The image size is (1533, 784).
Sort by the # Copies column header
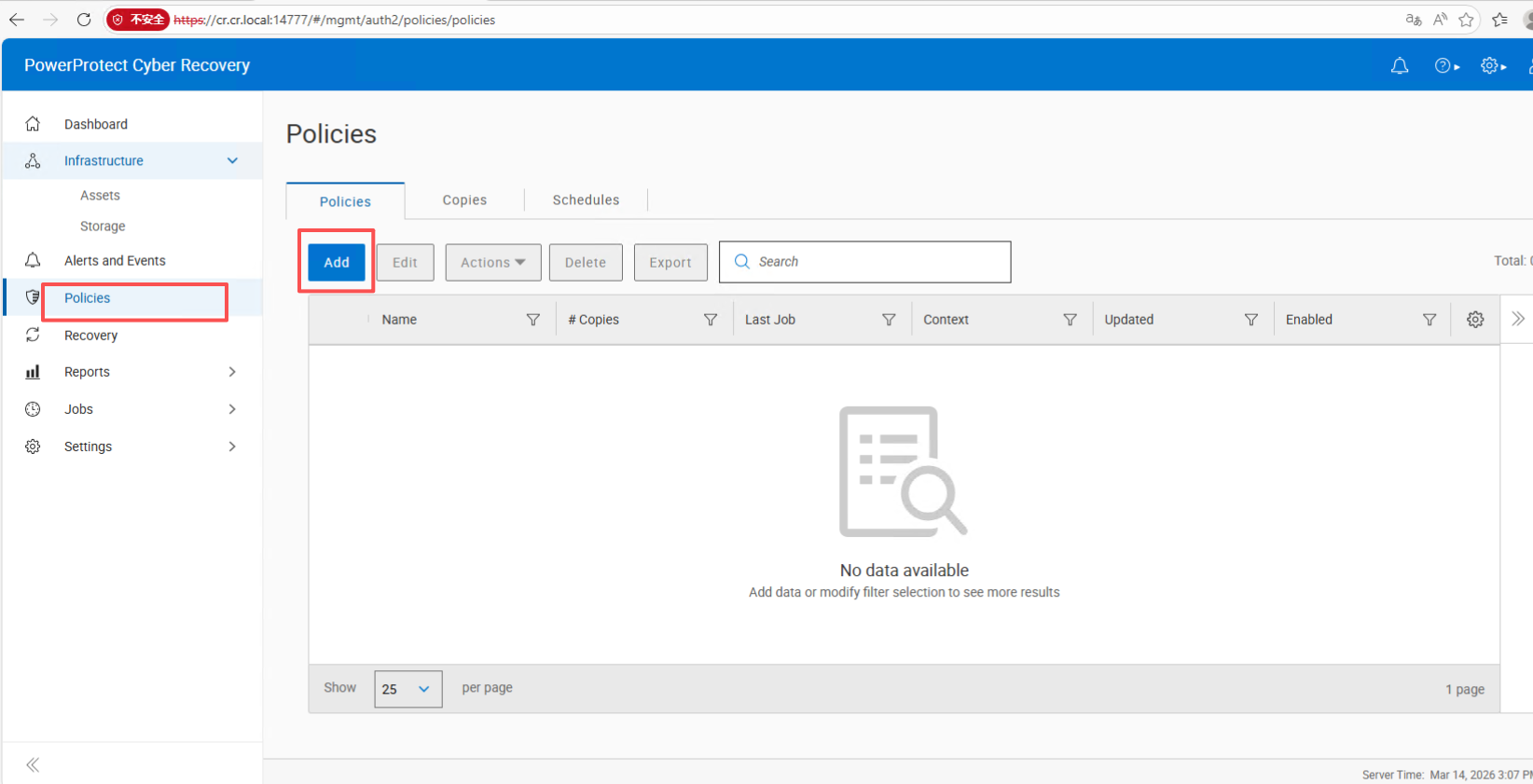(x=594, y=320)
